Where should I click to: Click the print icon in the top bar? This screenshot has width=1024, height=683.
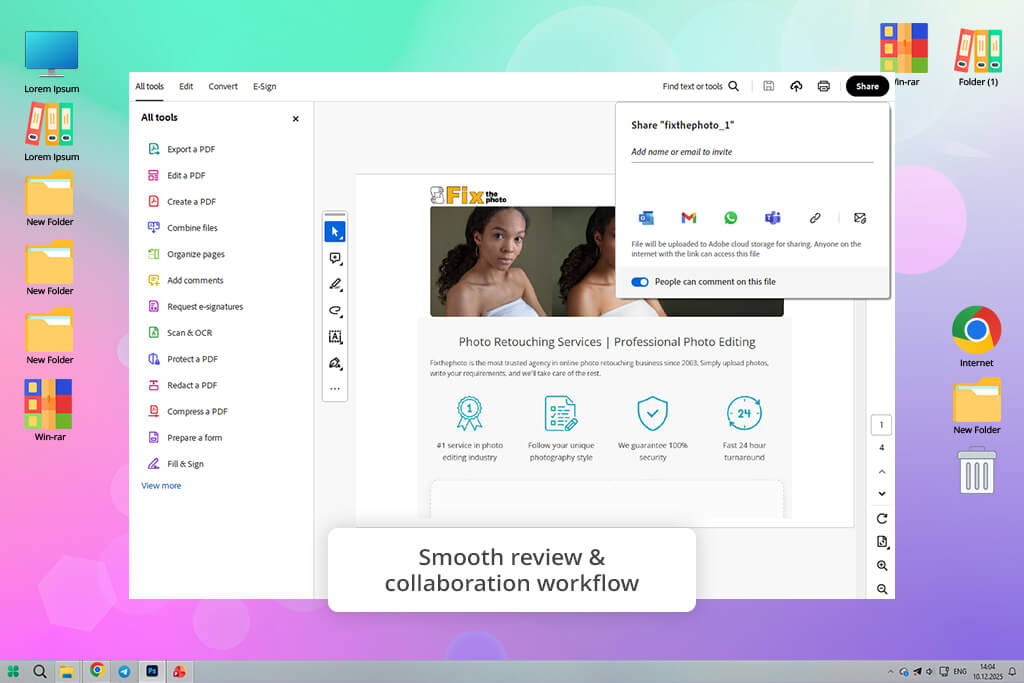coord(823,87)
